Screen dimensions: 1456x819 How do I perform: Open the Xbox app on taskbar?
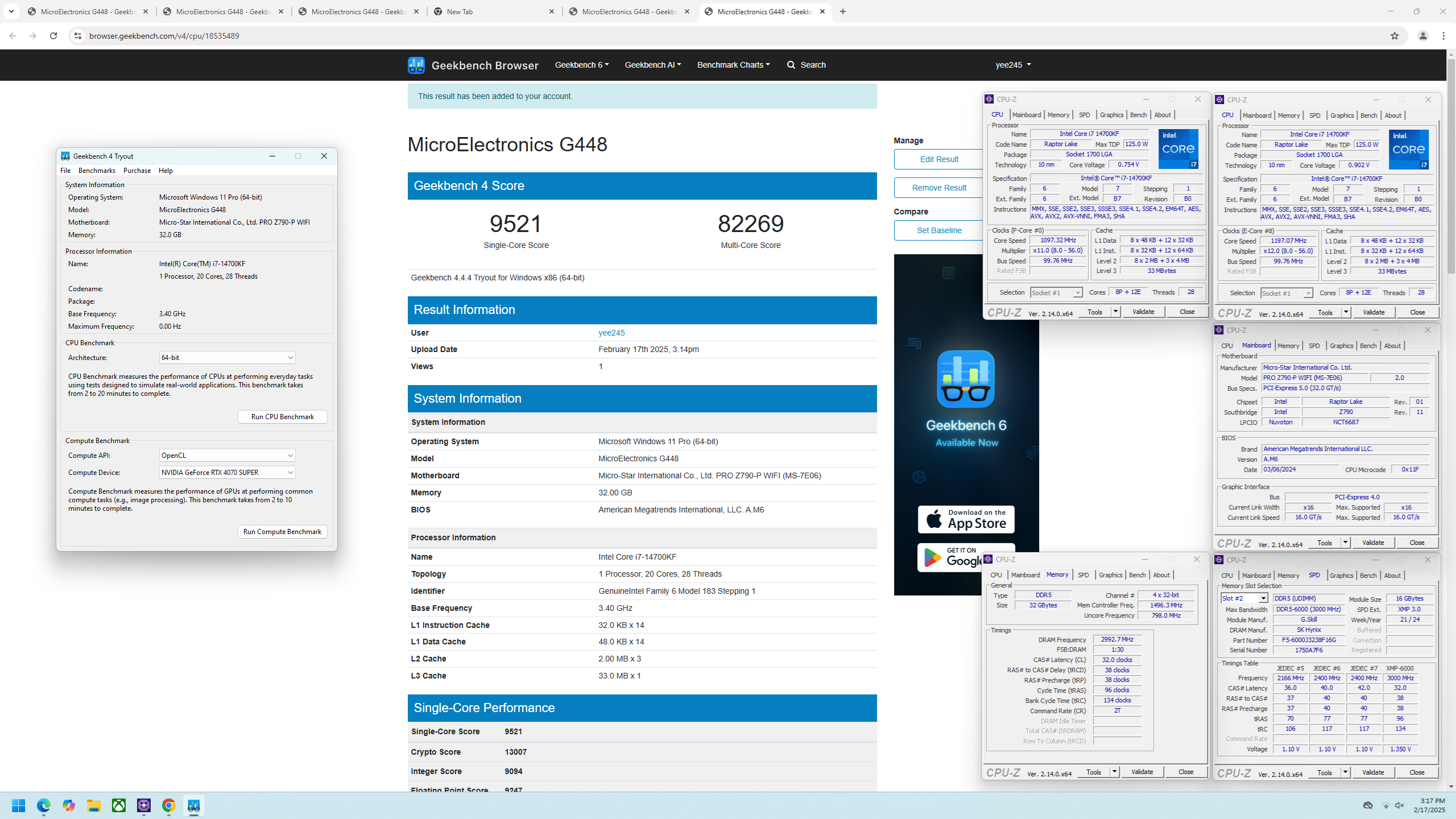[119, 805]
